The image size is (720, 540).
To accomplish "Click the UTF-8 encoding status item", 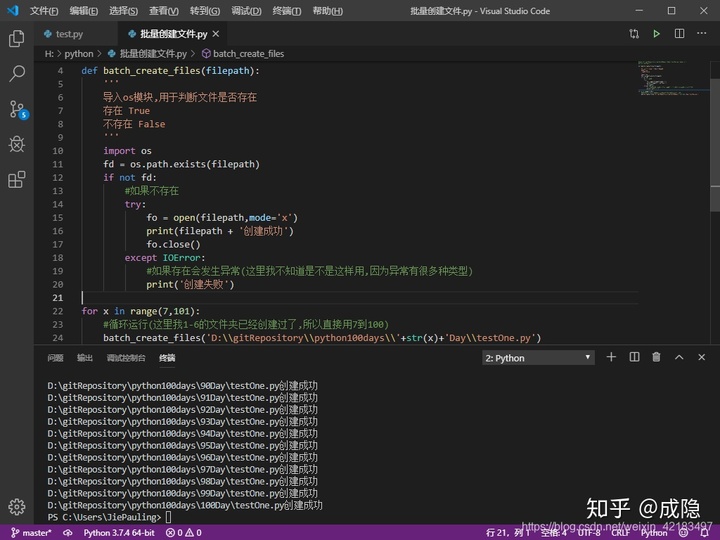I will click(589, 533).
